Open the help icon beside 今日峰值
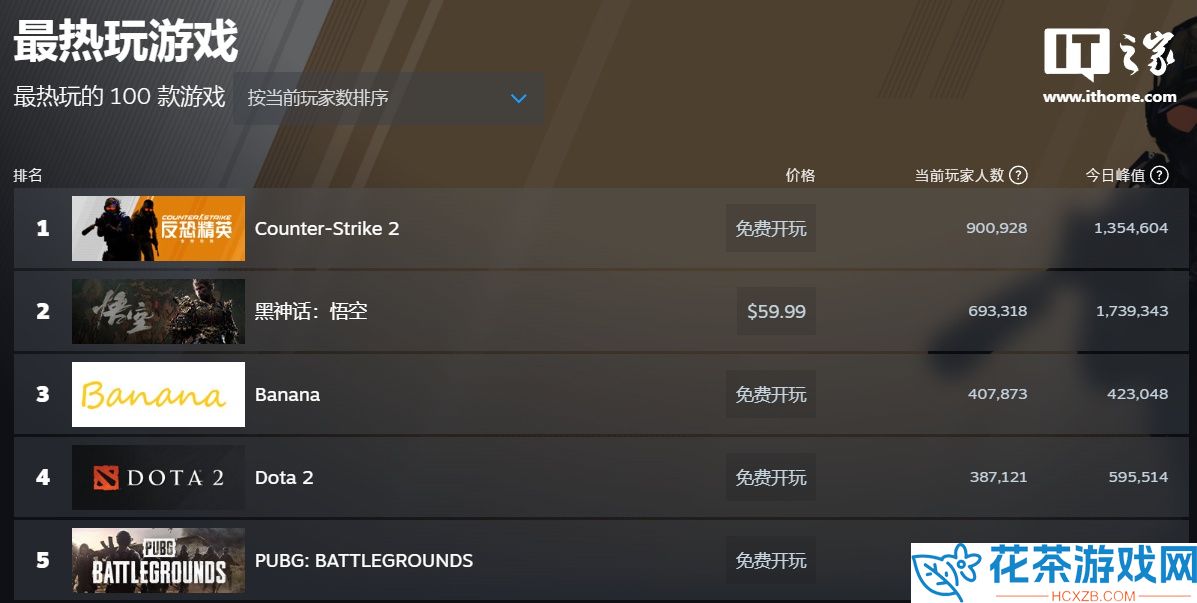Viewport: 1197px width, 603px height. click(1159, 176)
